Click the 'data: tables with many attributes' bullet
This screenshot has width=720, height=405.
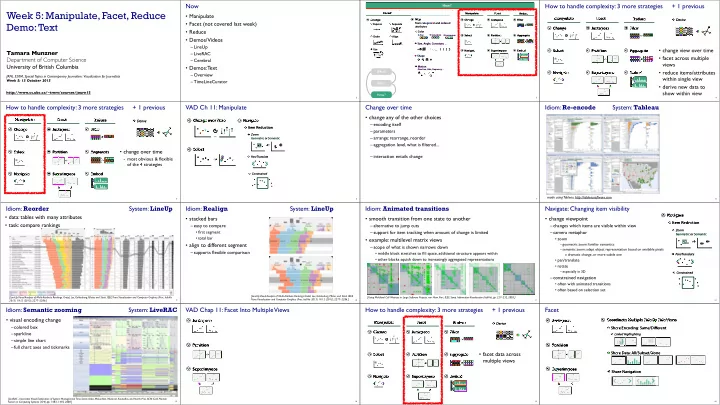point(44,217)
